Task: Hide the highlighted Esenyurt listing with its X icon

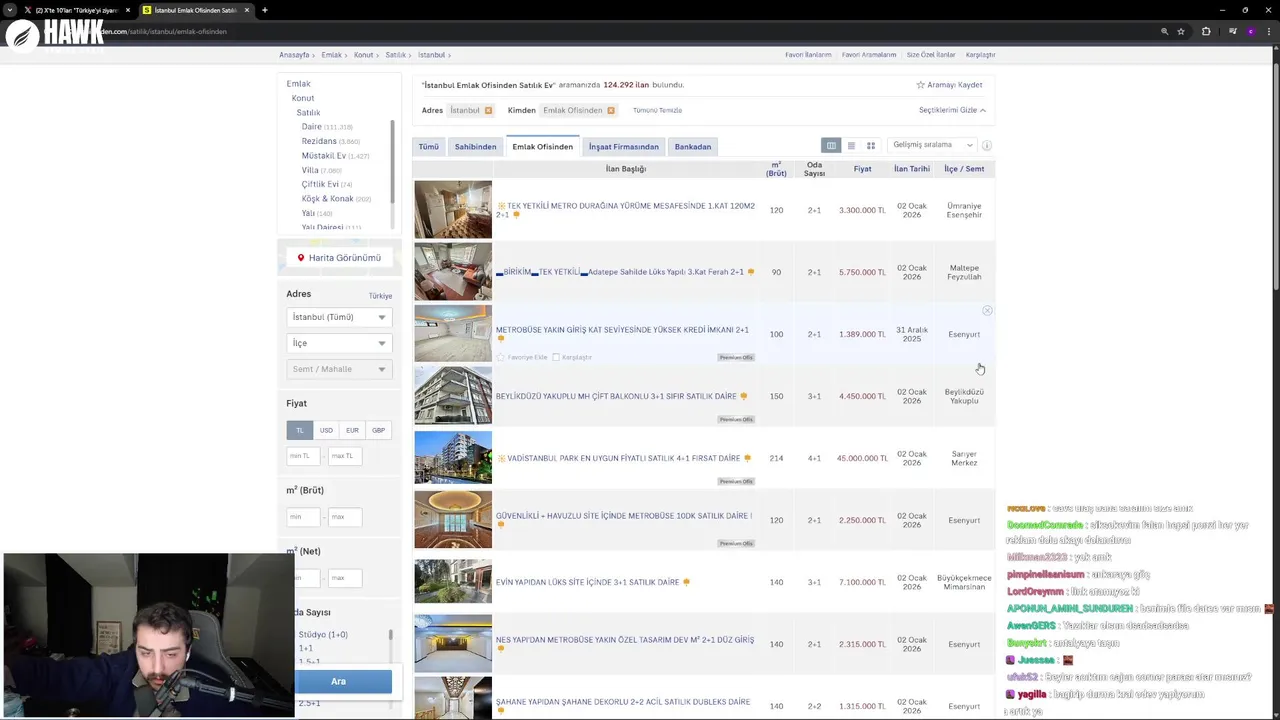Action: [987, 311]
